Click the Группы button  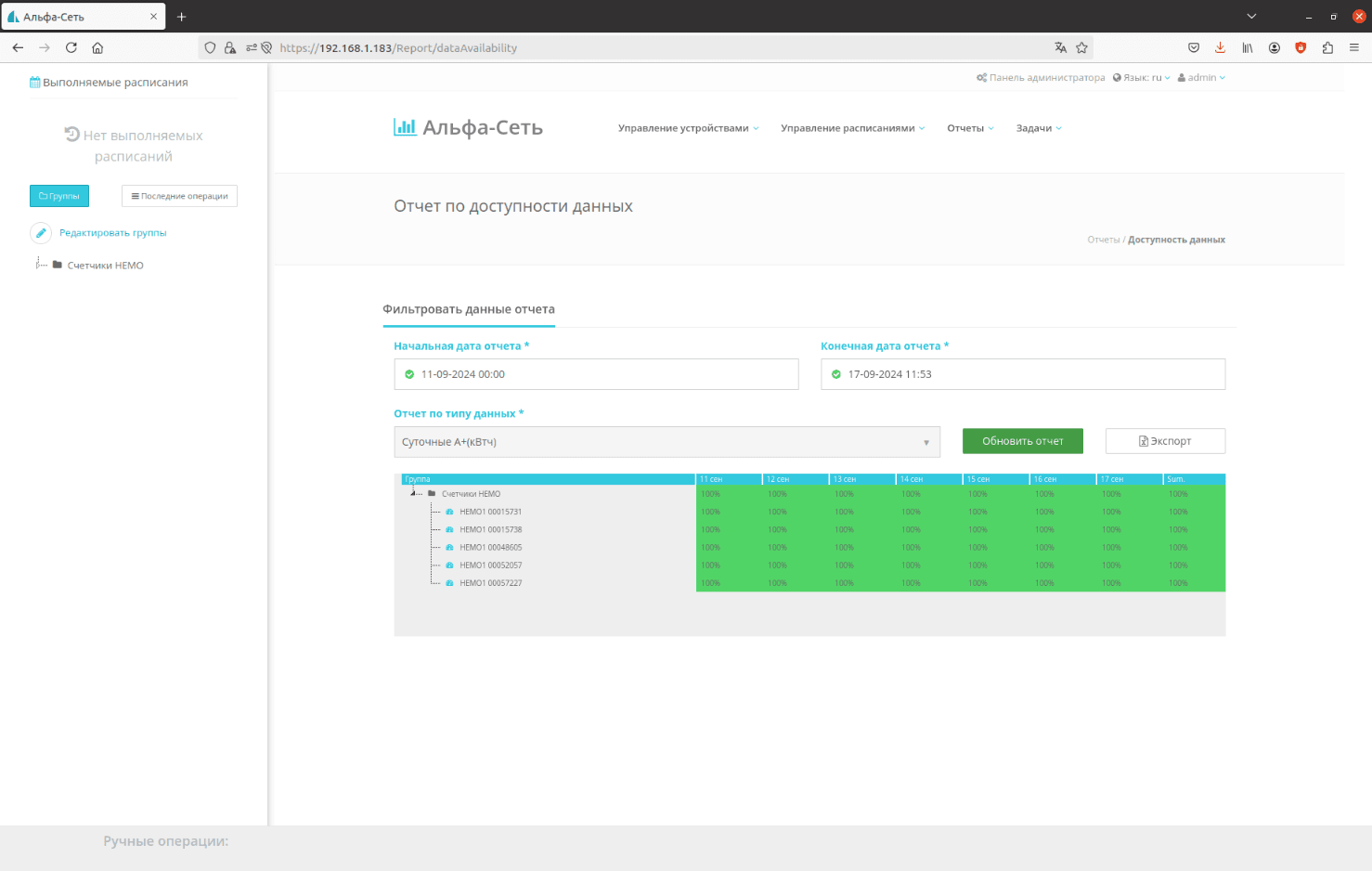(x=59, y=196)
